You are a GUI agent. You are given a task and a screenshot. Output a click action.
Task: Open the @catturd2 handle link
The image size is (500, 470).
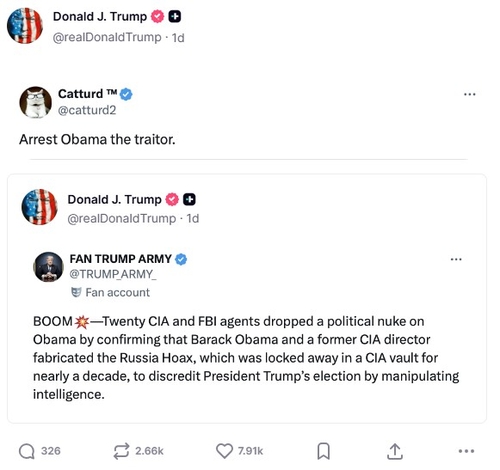point(87,110)
